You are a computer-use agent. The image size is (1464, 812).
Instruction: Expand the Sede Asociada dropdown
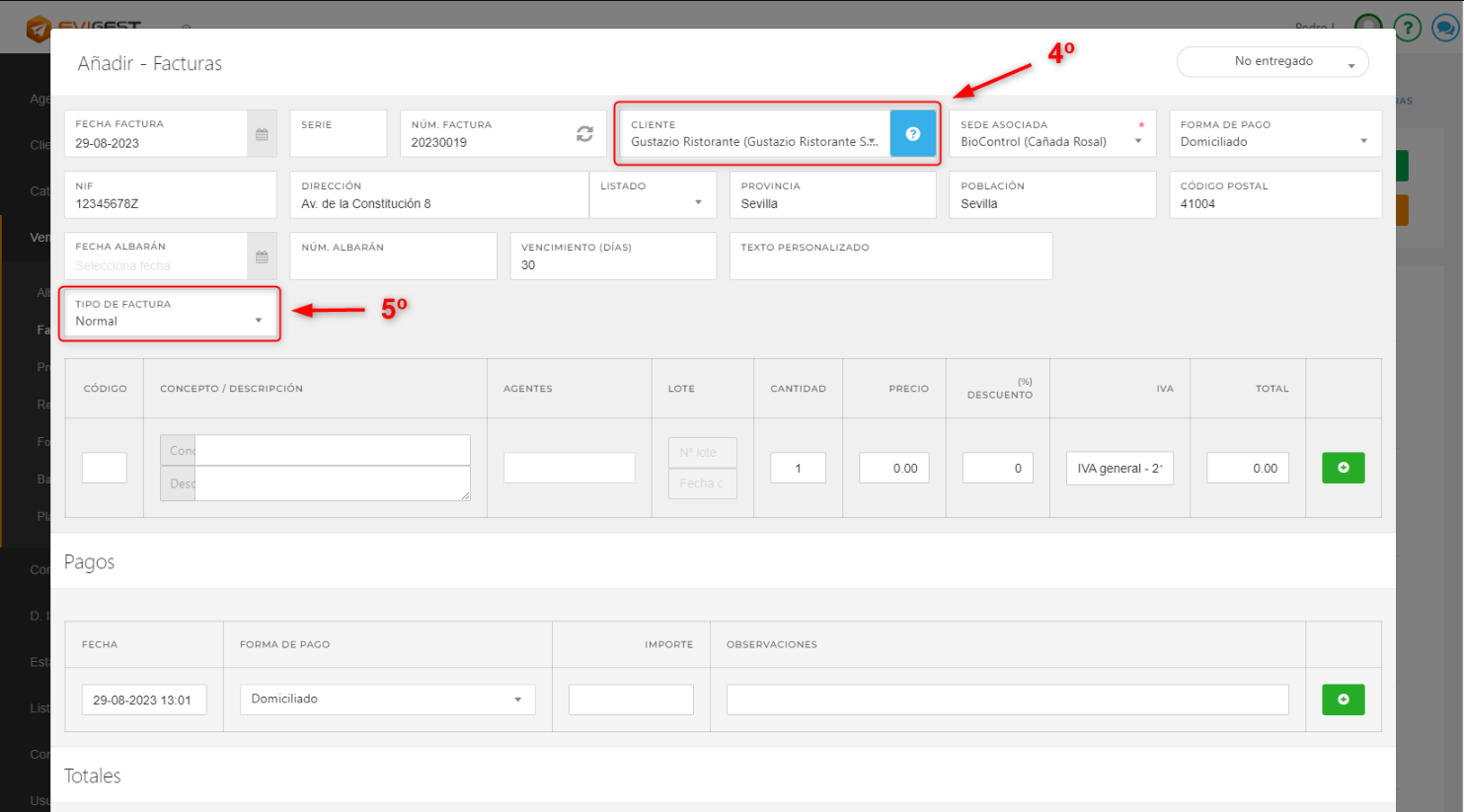[x=1050, y=141]
